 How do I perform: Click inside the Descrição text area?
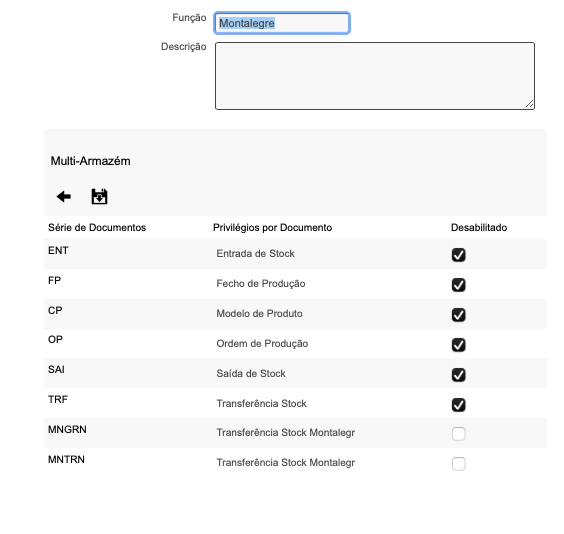375,76
